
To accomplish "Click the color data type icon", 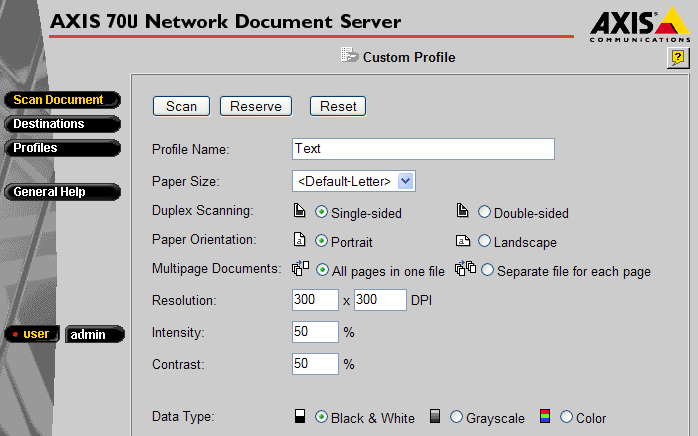I will [545, 416].
